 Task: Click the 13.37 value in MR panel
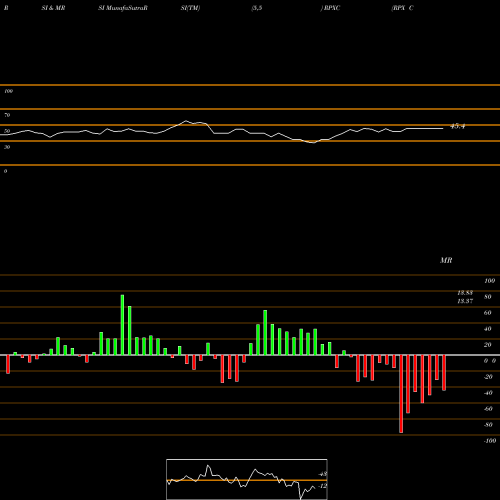(x=465, y=301)
